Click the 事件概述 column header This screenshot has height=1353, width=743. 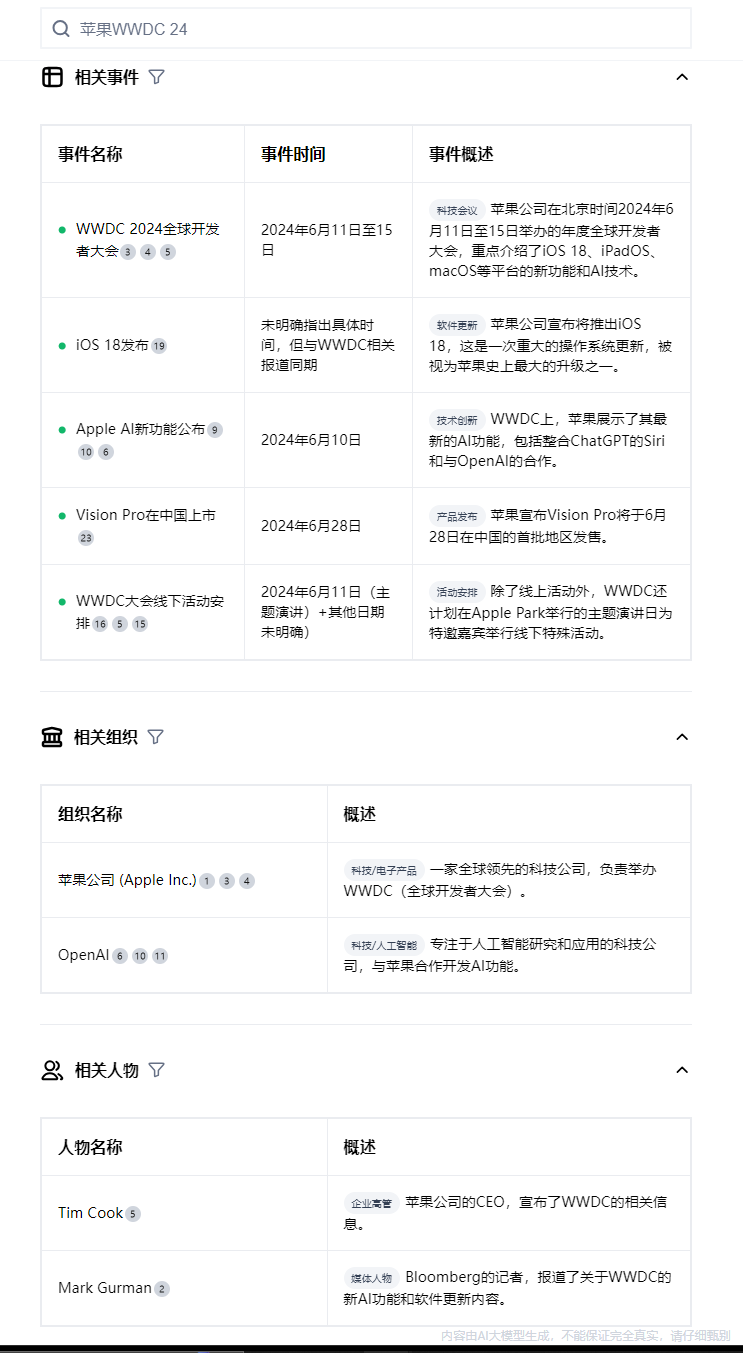(462, 154)
